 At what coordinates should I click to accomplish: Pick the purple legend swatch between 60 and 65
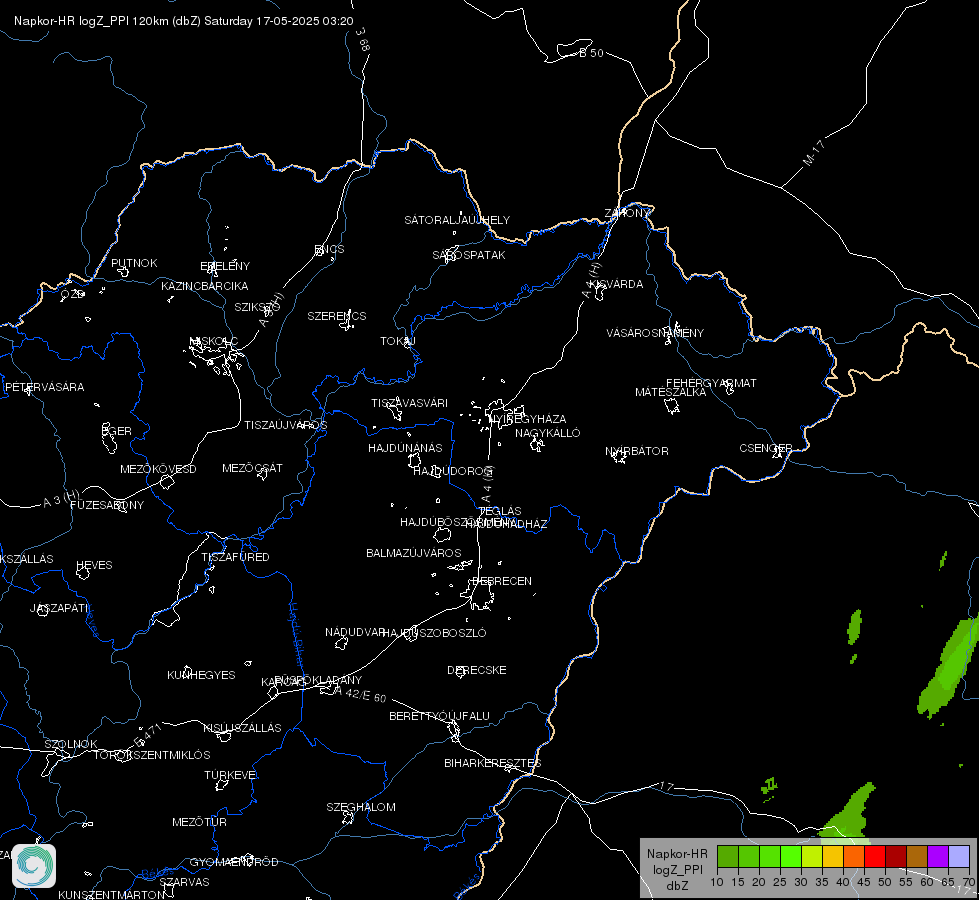pyautogui.click(x=938, y=856)
